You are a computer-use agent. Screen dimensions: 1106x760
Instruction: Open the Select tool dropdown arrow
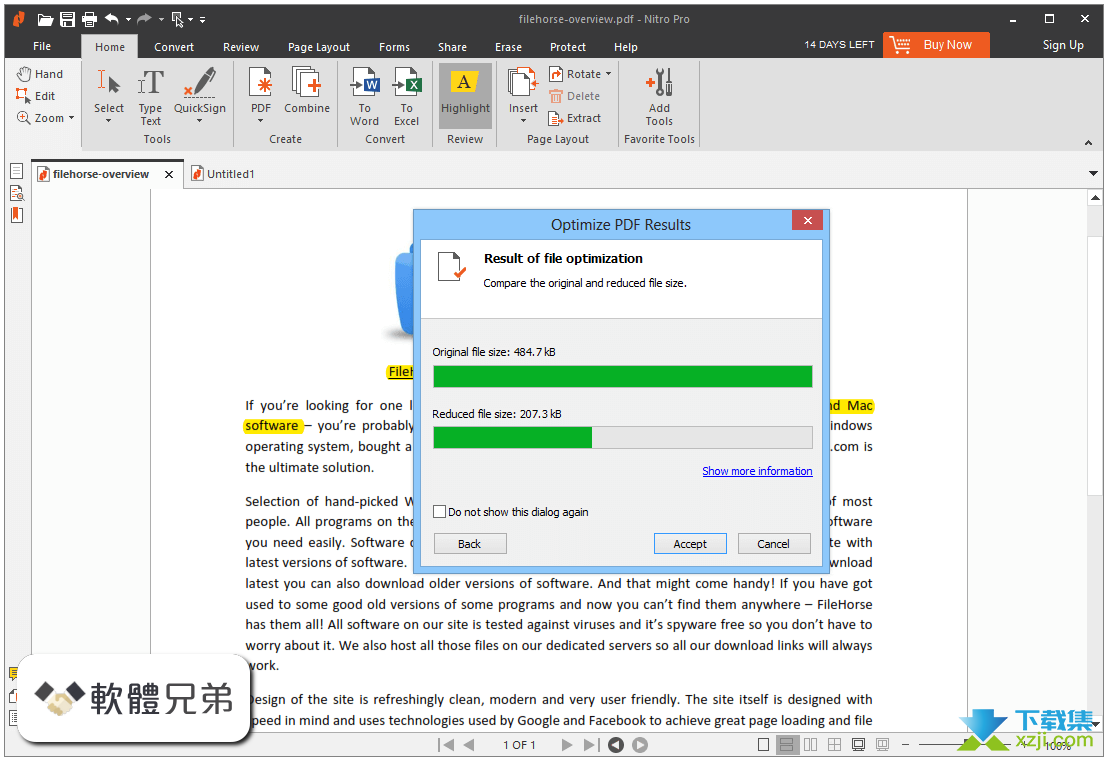[x=109, y=121]
